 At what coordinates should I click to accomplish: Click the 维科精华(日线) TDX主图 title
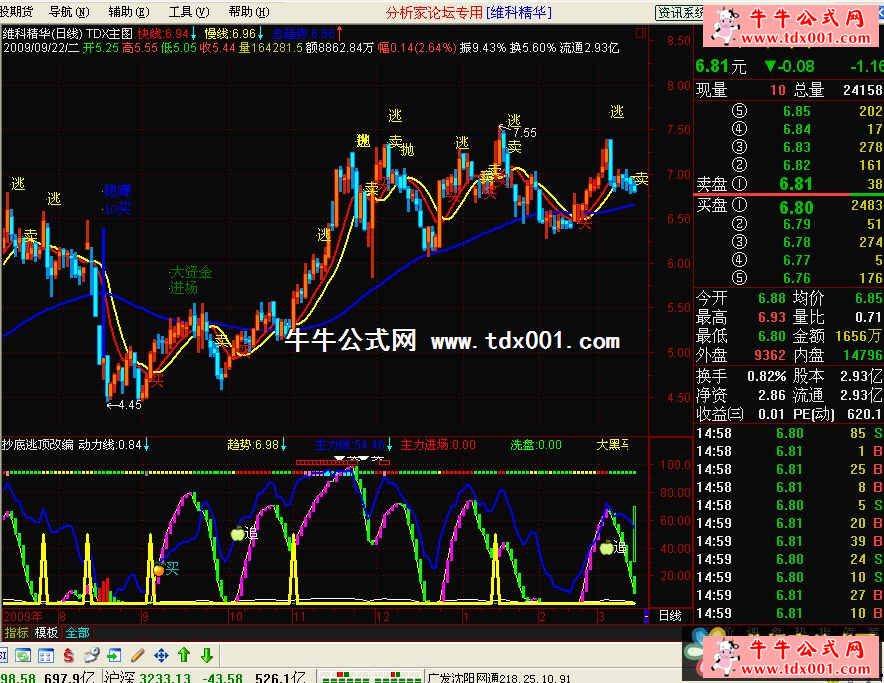(x=68, y=34)
